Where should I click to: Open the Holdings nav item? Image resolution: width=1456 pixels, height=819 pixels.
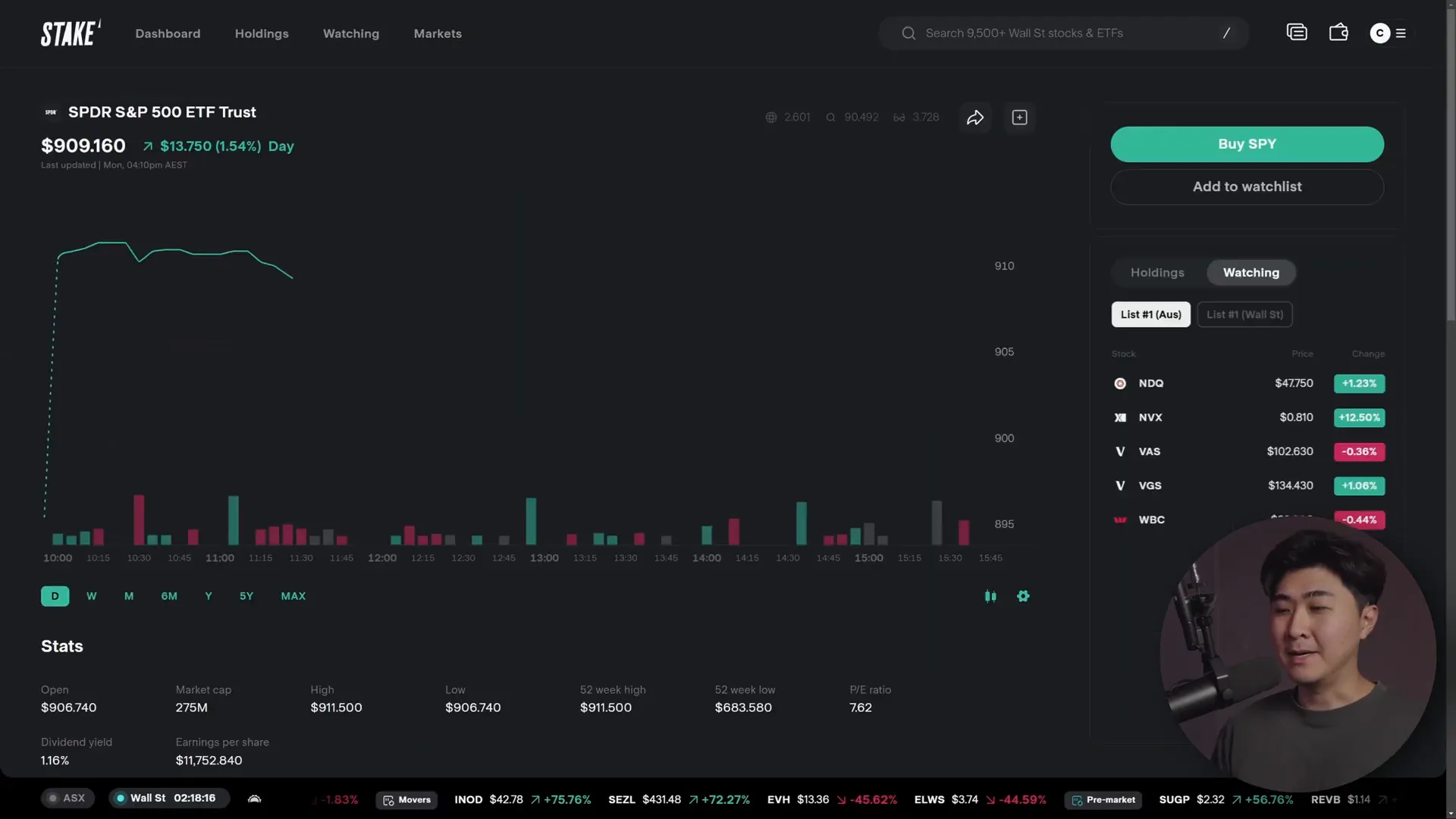(x=262, y=33)
